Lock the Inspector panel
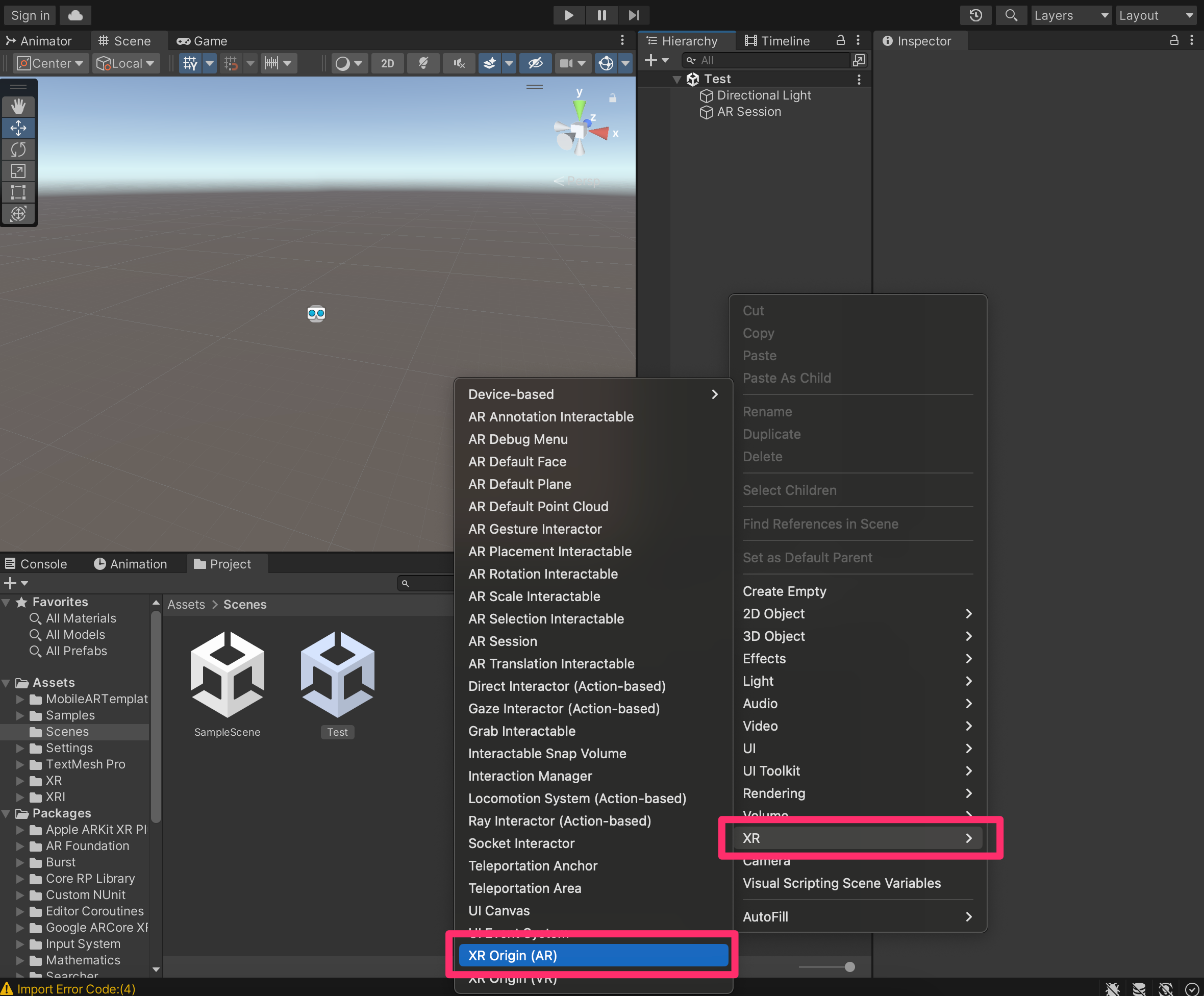The width and height of the screenshot is (1204, 996). [1173, 41]
